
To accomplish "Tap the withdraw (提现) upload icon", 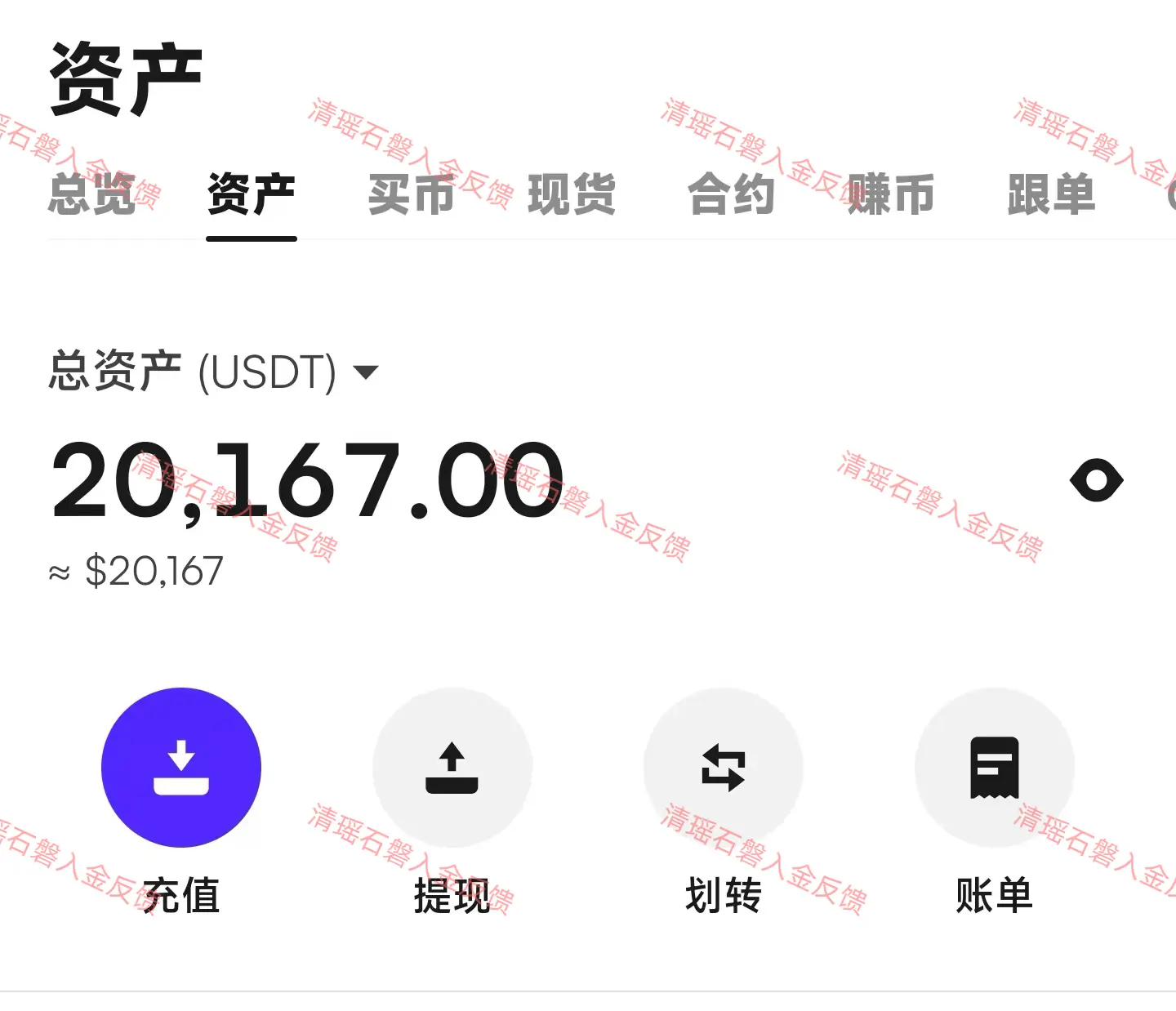I will [x=452, y=767].
